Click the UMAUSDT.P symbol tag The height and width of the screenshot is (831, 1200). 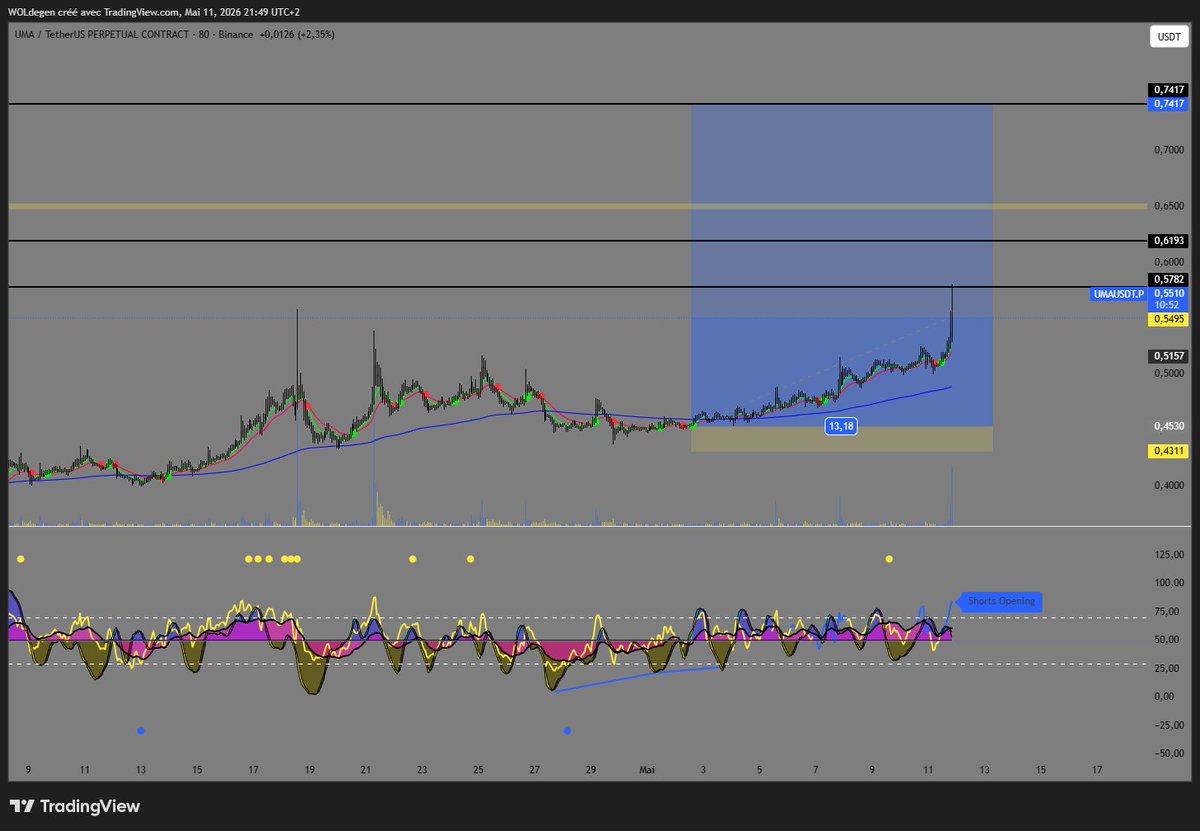[1119, 294]
